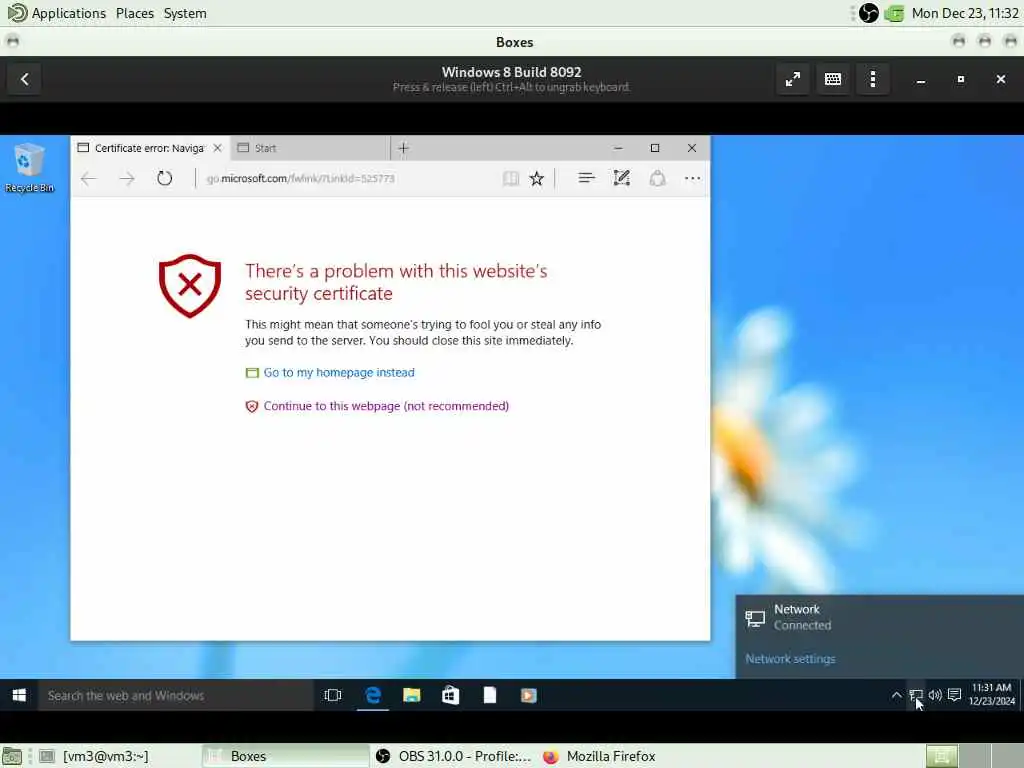1024x768 pixels.
Task: Click Continue to this webpage (not recommended)
Action: tap(386, 406)
